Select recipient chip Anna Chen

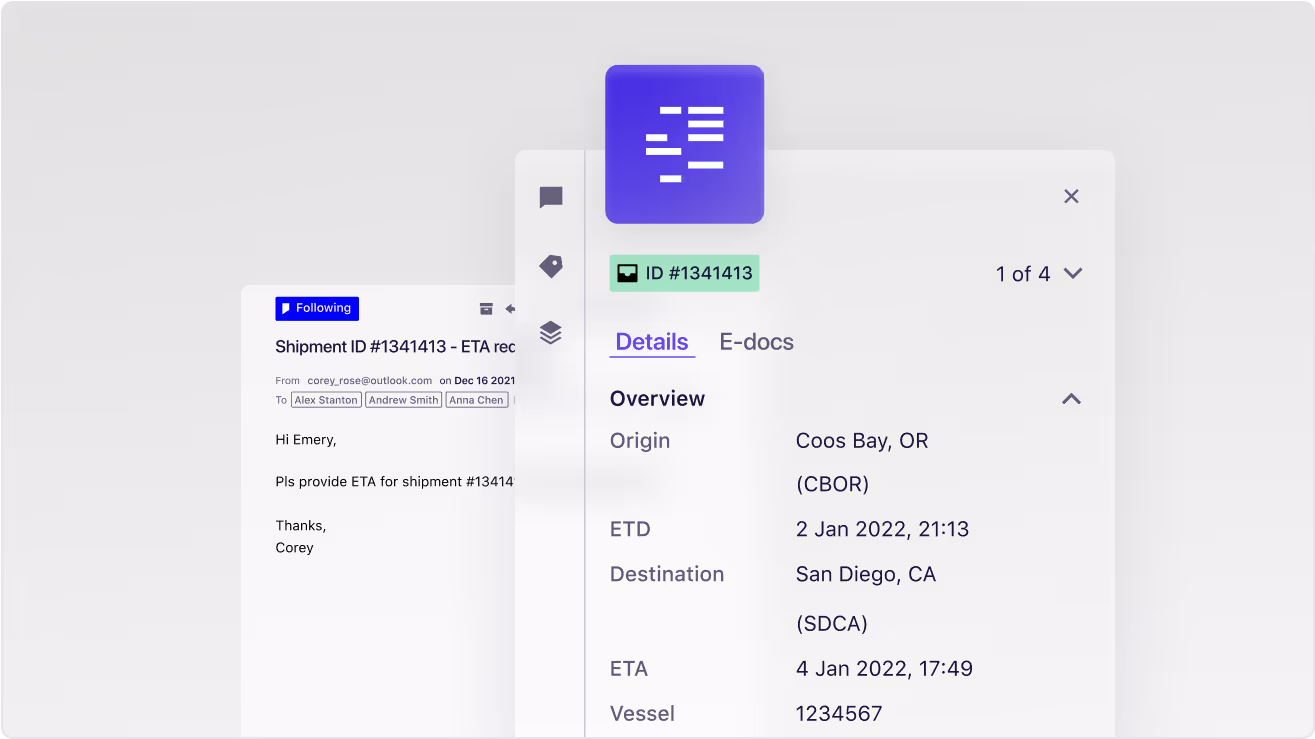[x=476, y=400]
